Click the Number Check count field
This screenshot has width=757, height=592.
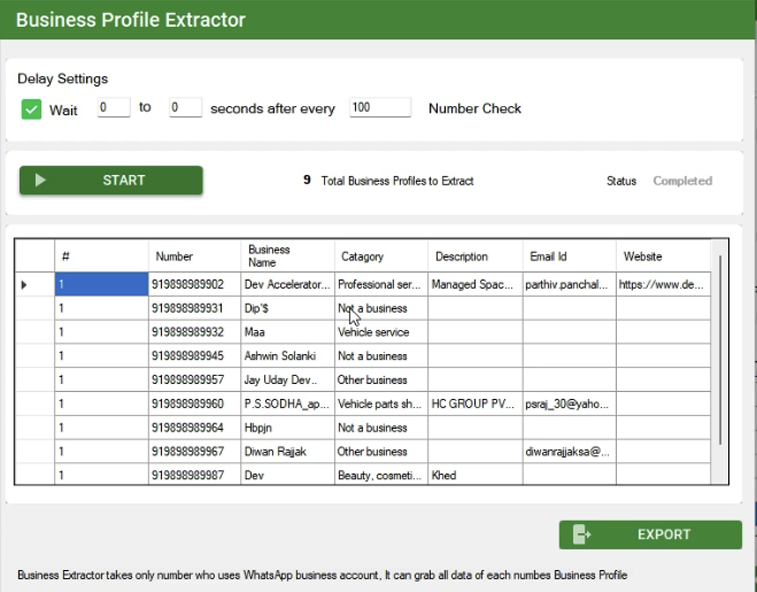click(x=380, y=108)
